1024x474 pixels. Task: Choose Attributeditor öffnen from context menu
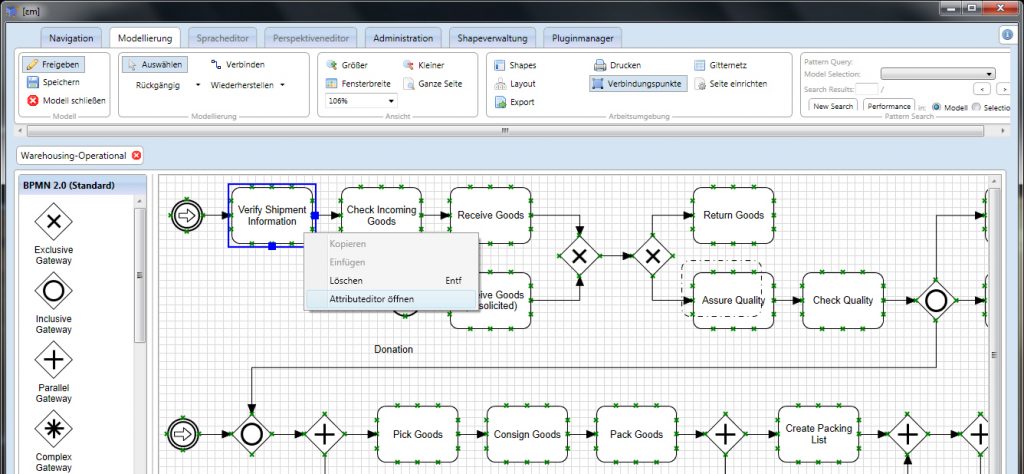point(358,299)
